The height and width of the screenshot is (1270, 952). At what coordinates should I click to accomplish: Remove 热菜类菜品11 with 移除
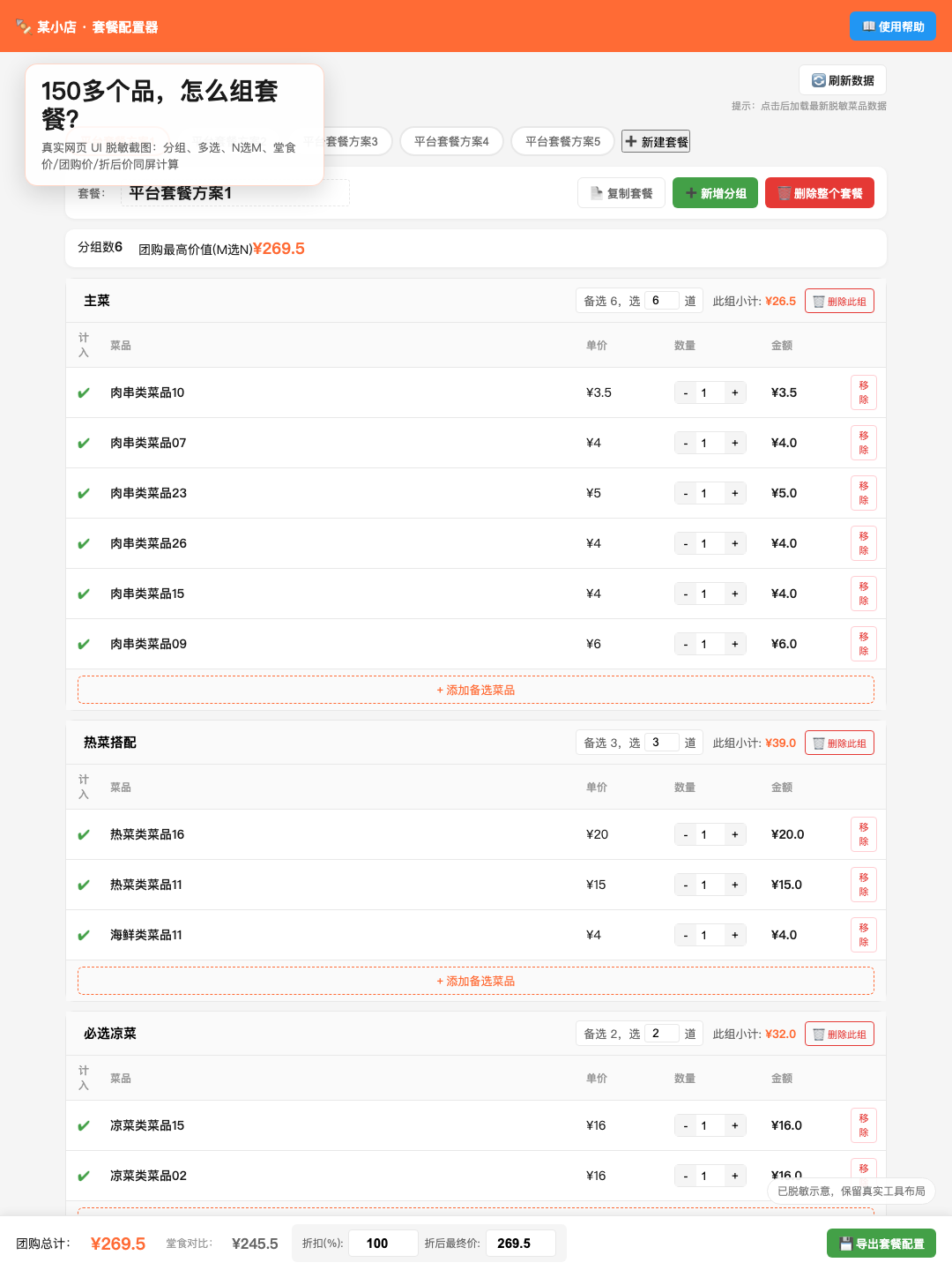(864, 885)
